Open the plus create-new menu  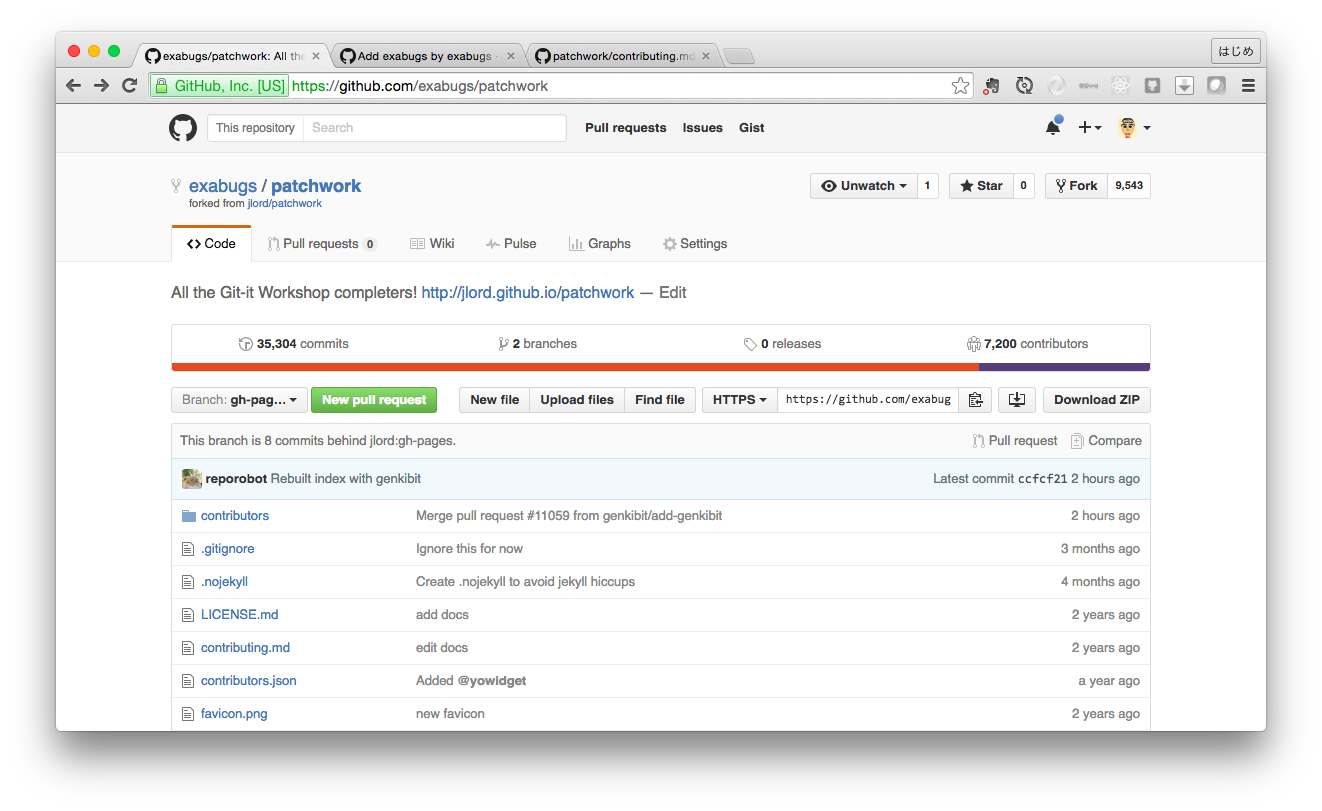point(1090,127)
